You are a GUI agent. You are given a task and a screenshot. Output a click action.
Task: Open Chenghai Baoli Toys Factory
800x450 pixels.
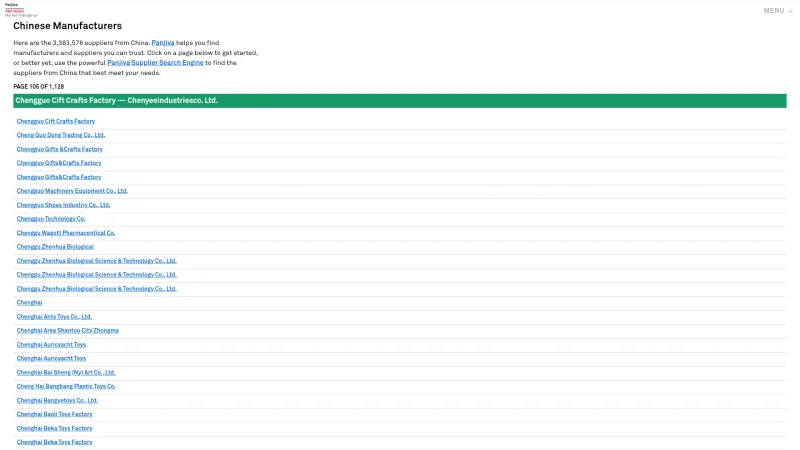55,414
